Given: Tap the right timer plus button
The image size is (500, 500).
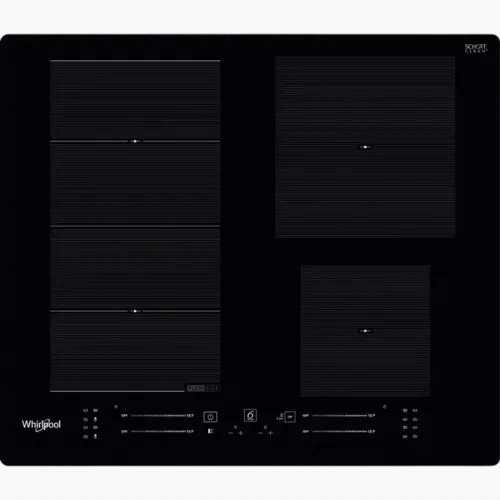Looking at the screenshot, I should (270, 433).
